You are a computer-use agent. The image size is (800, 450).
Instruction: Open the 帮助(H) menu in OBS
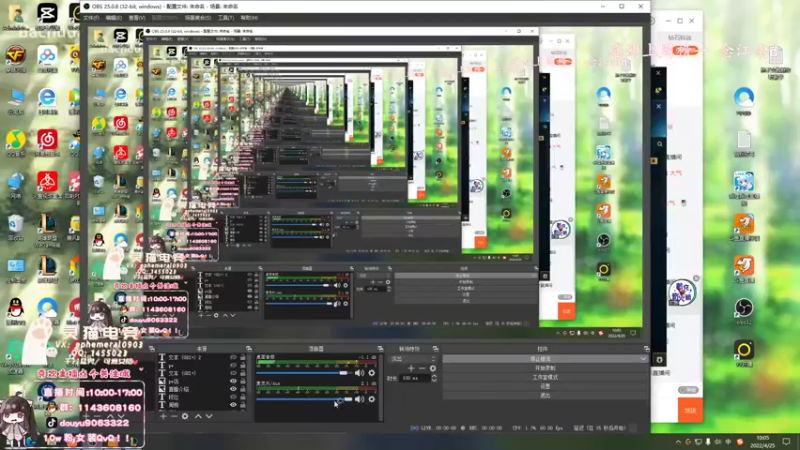249,18
